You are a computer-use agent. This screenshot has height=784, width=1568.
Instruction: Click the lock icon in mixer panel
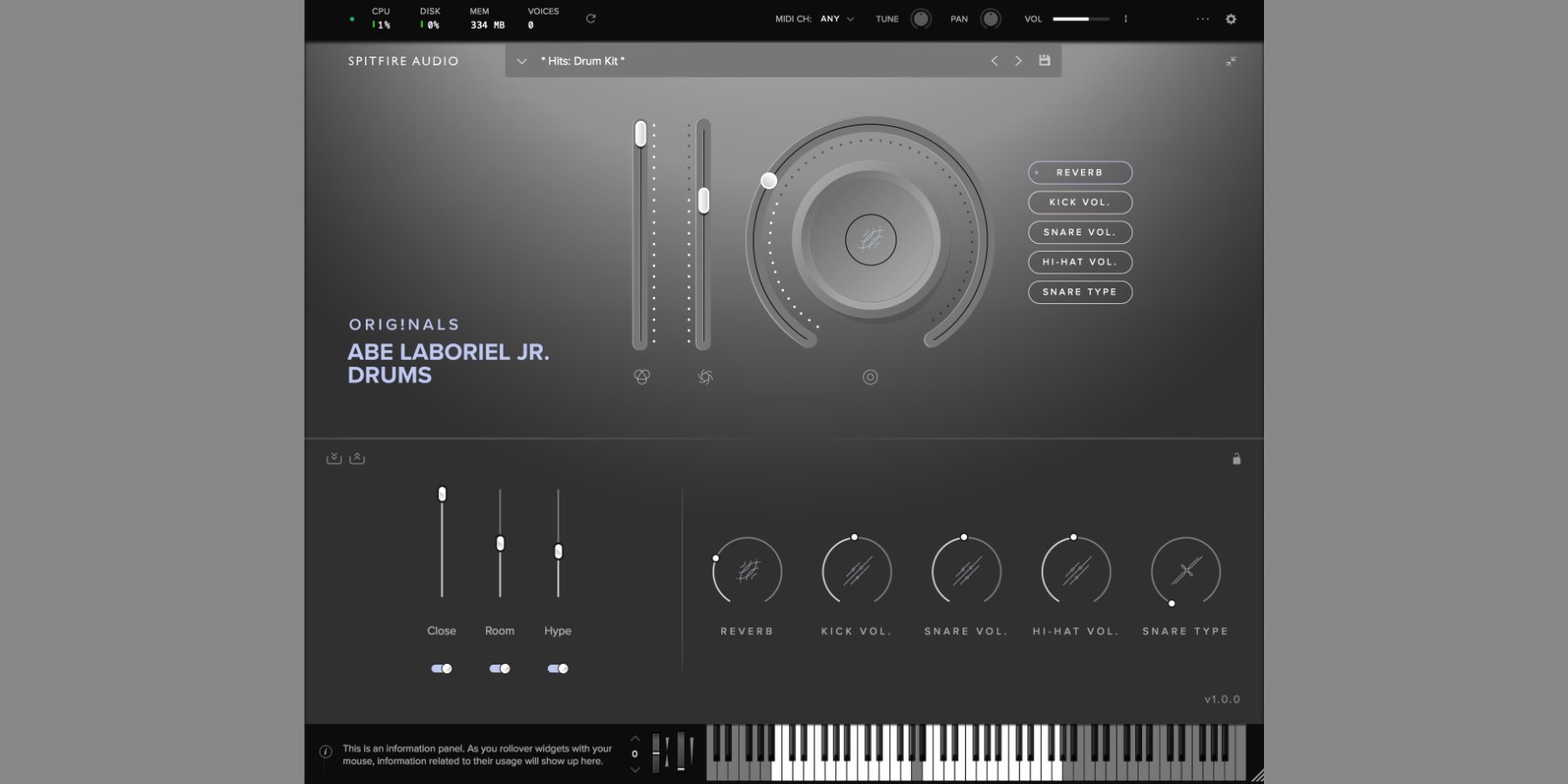(x=1236, y=459)
